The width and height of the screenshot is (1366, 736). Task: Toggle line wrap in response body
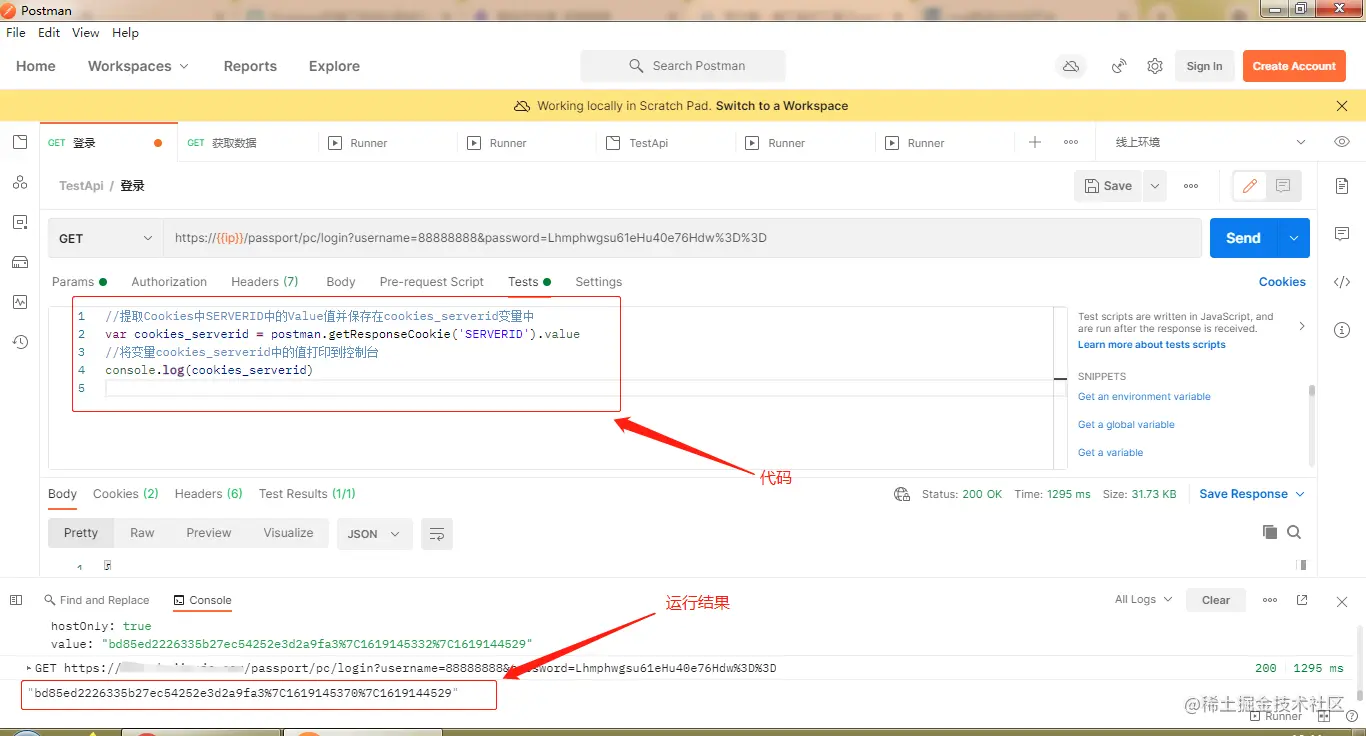436,534
